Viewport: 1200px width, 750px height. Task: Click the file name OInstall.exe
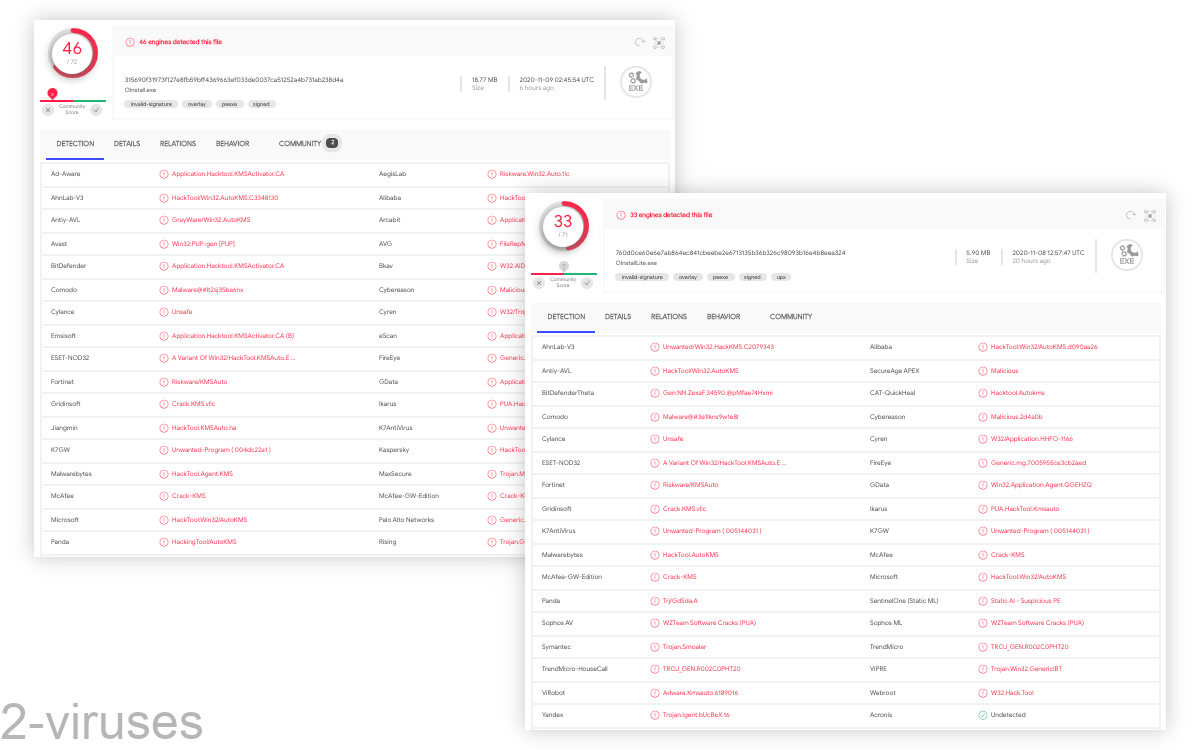point(141,90)
